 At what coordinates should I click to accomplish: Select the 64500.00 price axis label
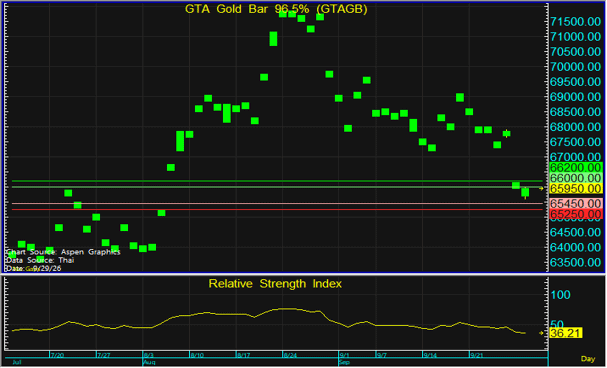[x=576, y=233]
